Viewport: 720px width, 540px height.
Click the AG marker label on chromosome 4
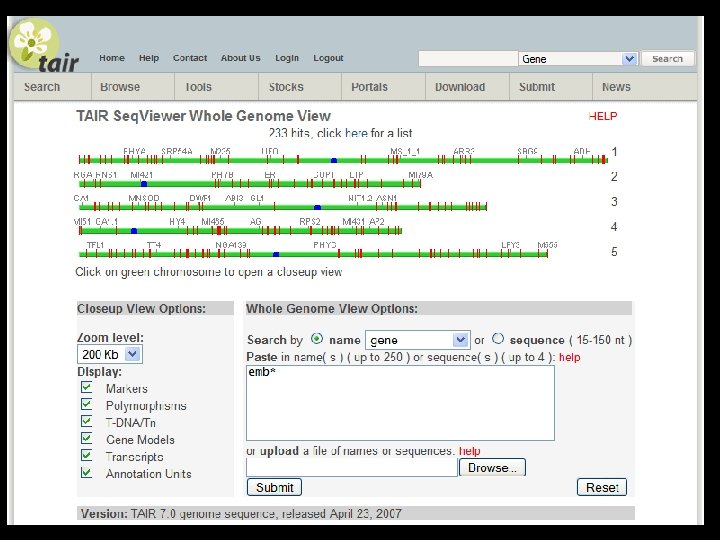tap(255, 222)
